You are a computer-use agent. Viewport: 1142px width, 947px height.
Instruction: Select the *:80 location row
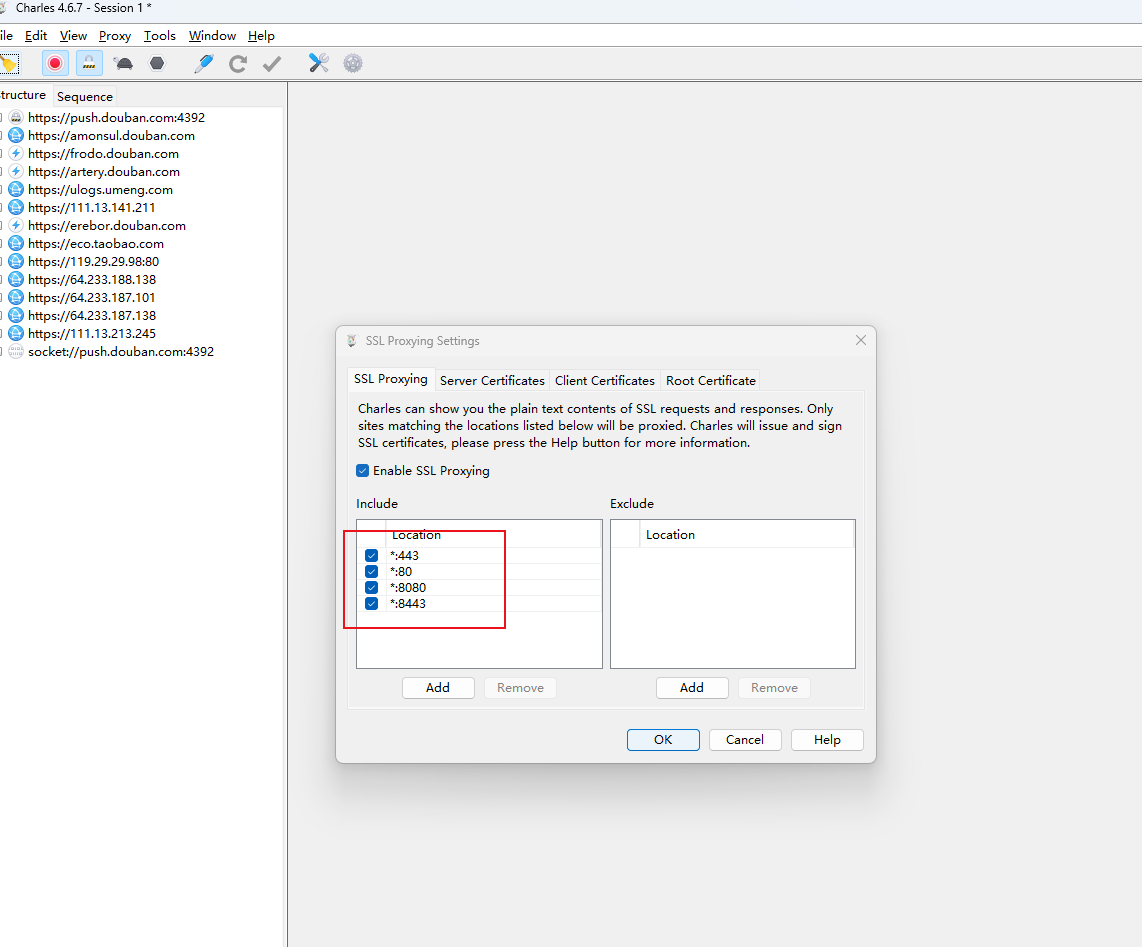point(479,571)
